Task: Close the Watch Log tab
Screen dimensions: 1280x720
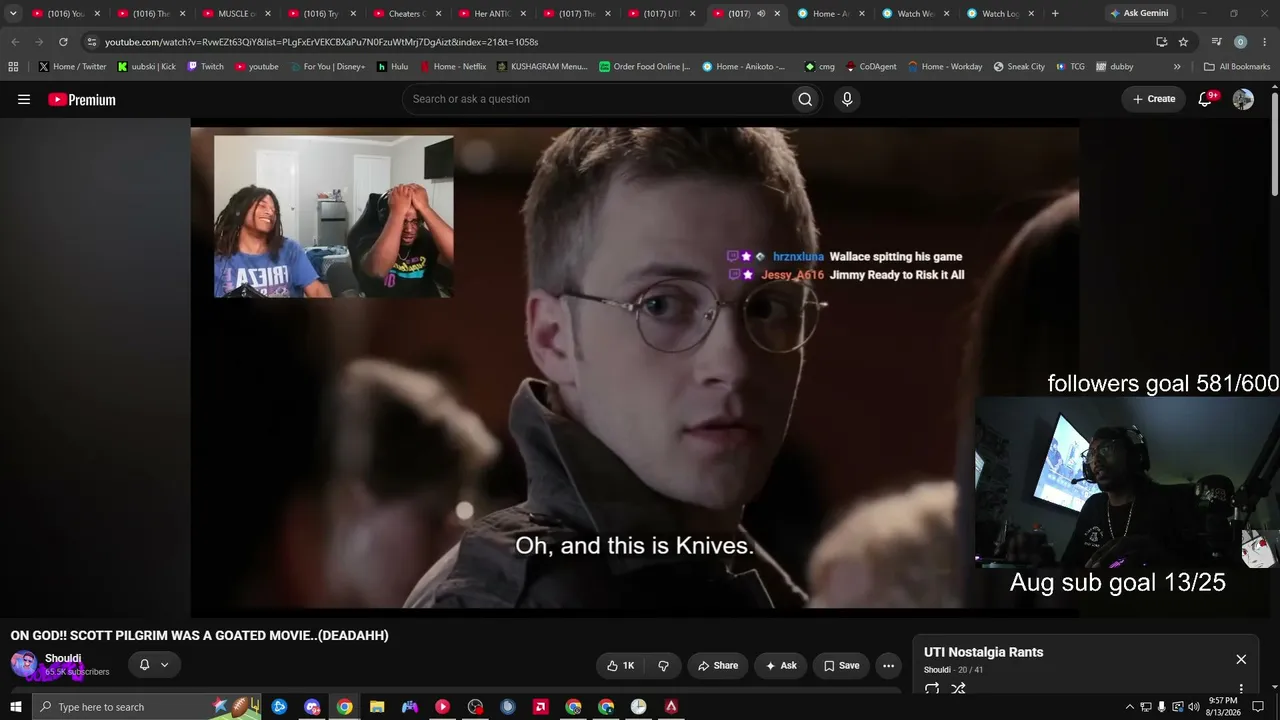Action: [1031, 14]
